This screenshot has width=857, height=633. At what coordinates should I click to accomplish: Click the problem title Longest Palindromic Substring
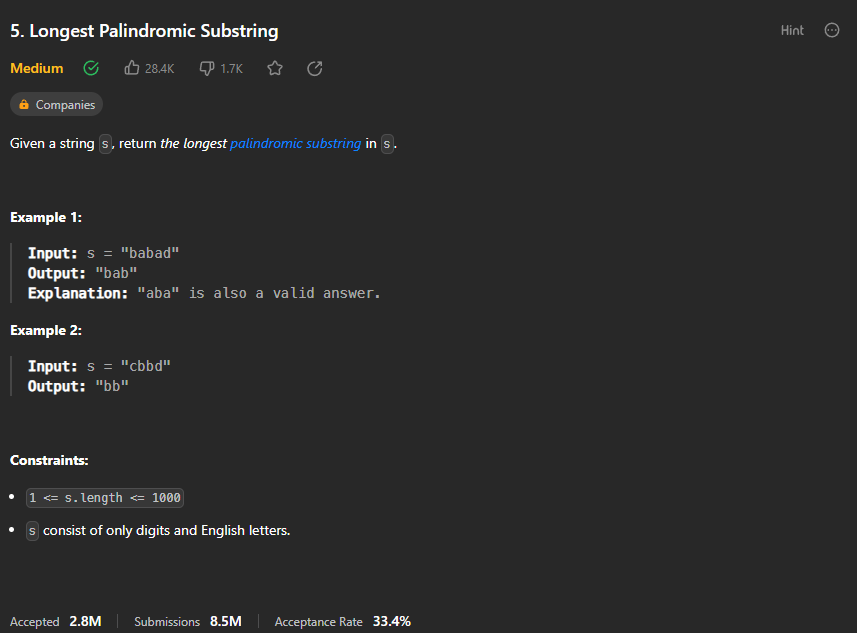point(143,31)
